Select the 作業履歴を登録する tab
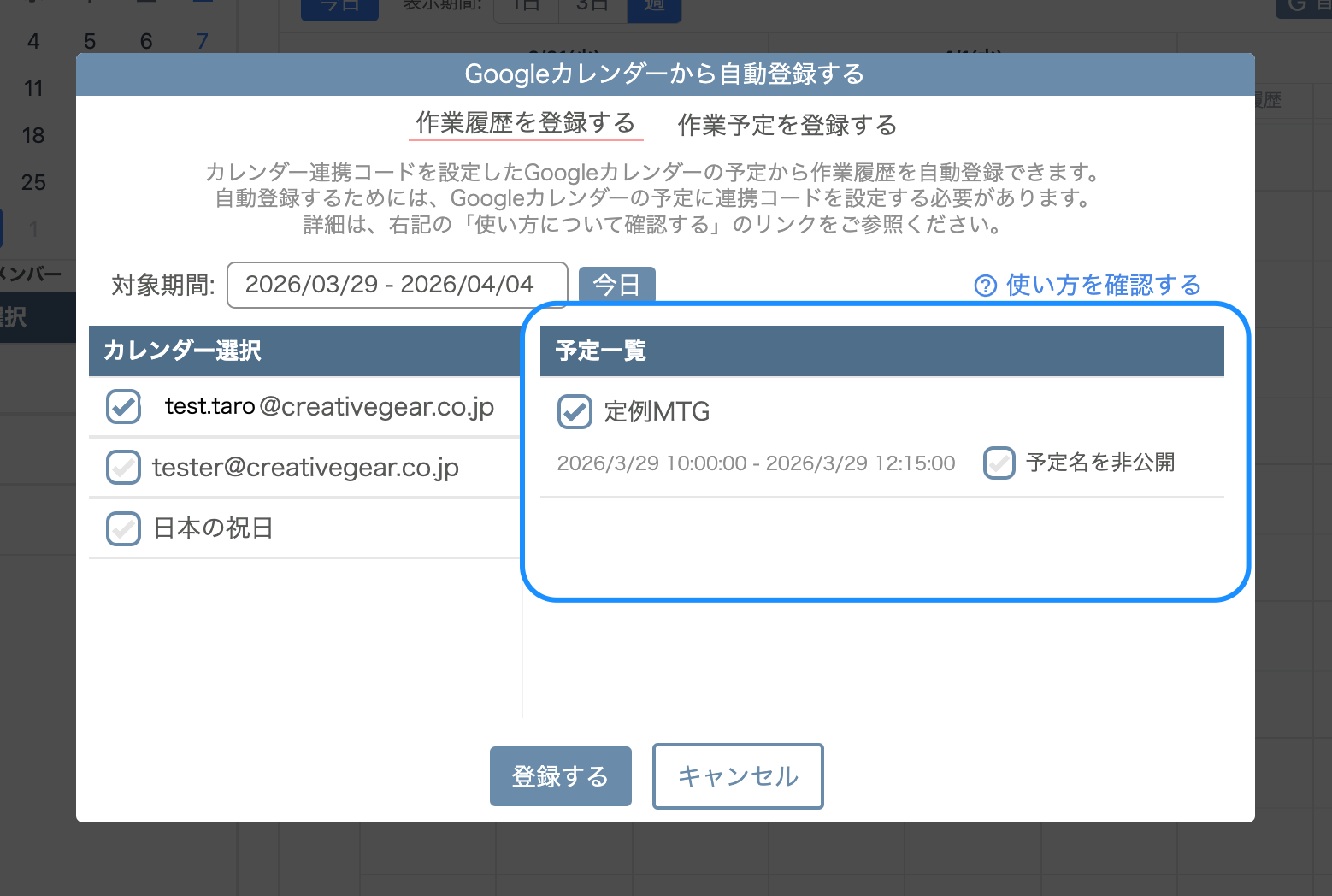Viewport: 1332px width, 896px height. pos(526,123)
